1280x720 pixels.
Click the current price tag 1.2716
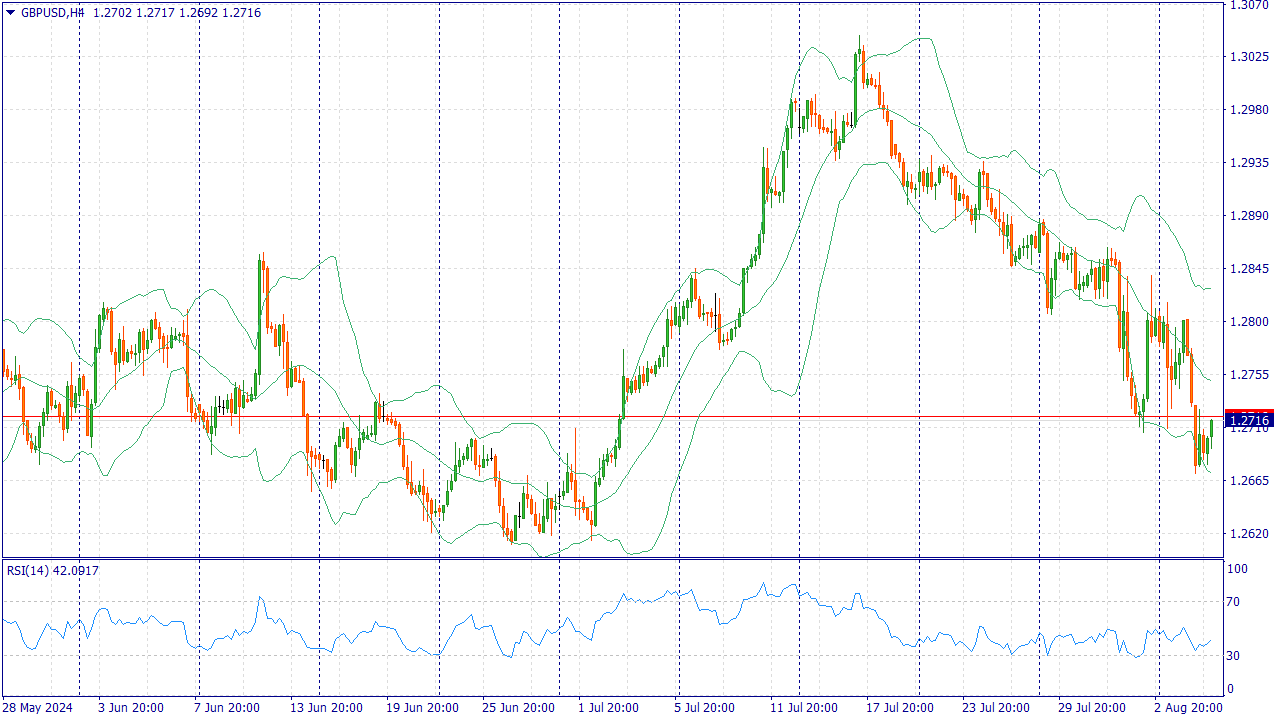point(1250,420)
